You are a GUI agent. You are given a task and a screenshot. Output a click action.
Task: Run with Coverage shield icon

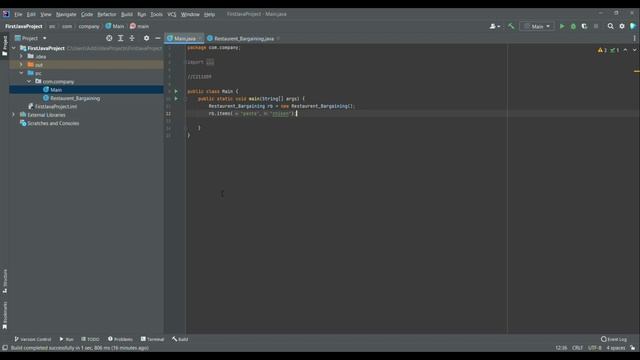[x=584, y=26]
